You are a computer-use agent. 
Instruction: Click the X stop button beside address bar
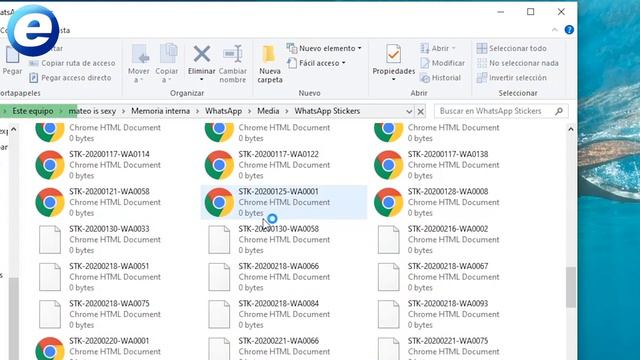[420, 111]
